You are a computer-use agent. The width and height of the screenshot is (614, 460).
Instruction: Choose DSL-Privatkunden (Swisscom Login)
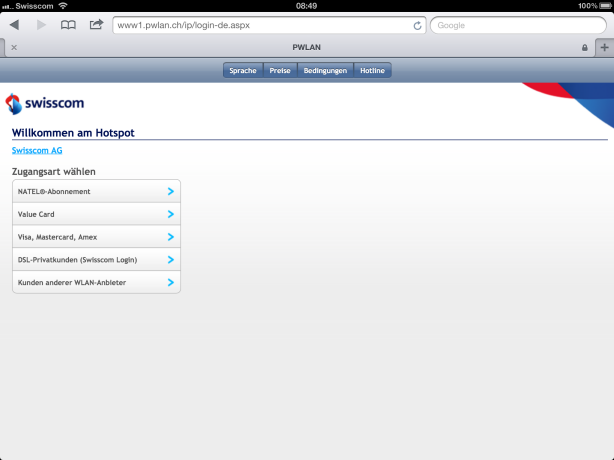(x=96, y=259)
